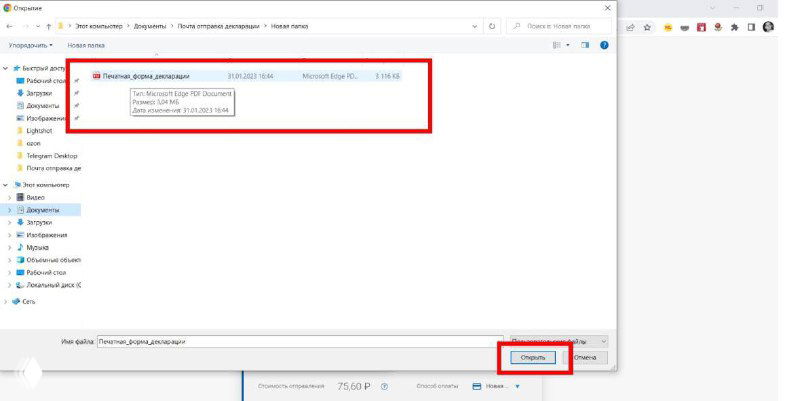Image resolution: width=800 pixels, height=401 pixels.
Task: Open the 'ozon' folder
Action: [33, 143]
